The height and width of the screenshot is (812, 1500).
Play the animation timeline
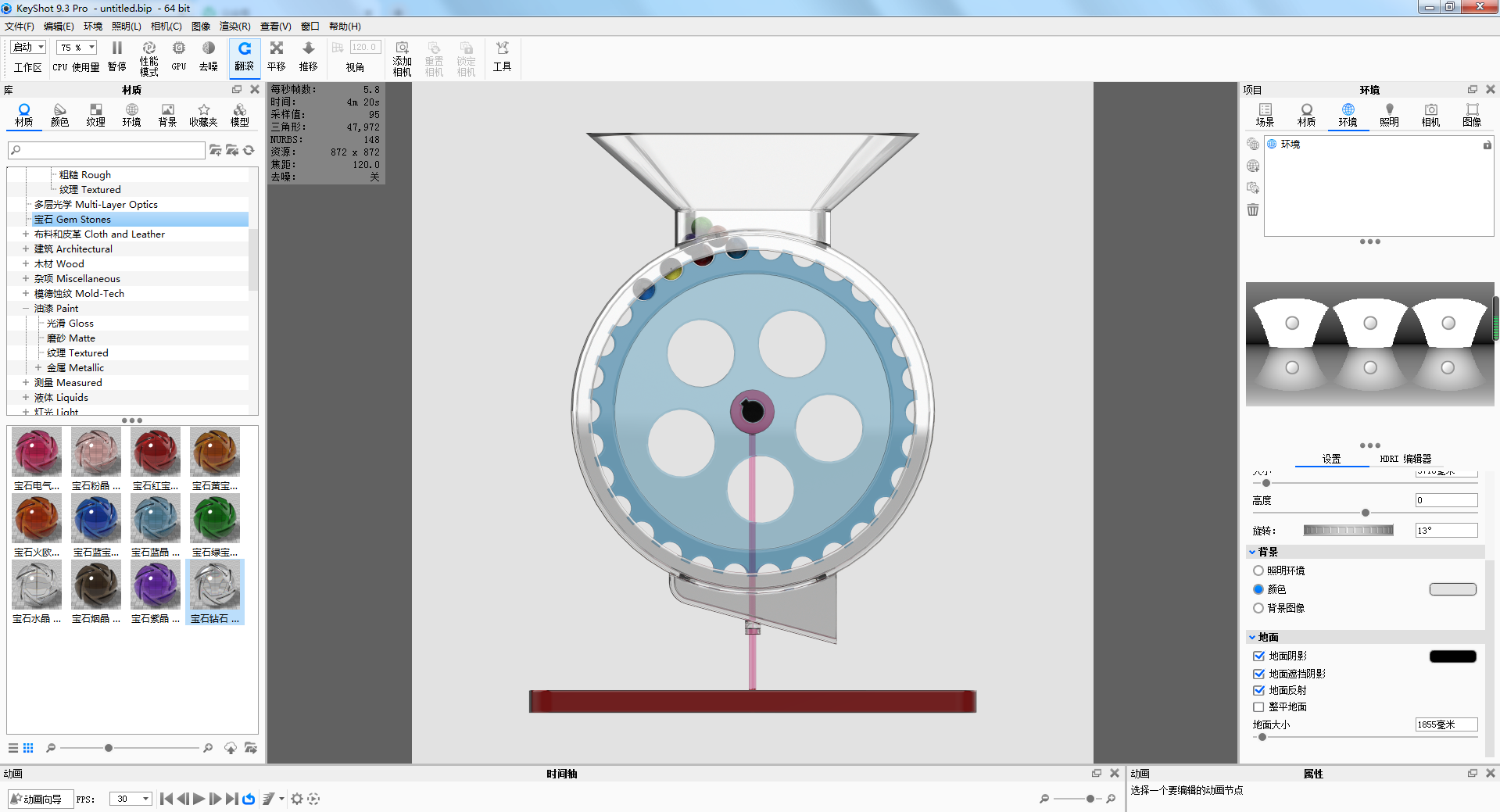click(x=199, y=799)
